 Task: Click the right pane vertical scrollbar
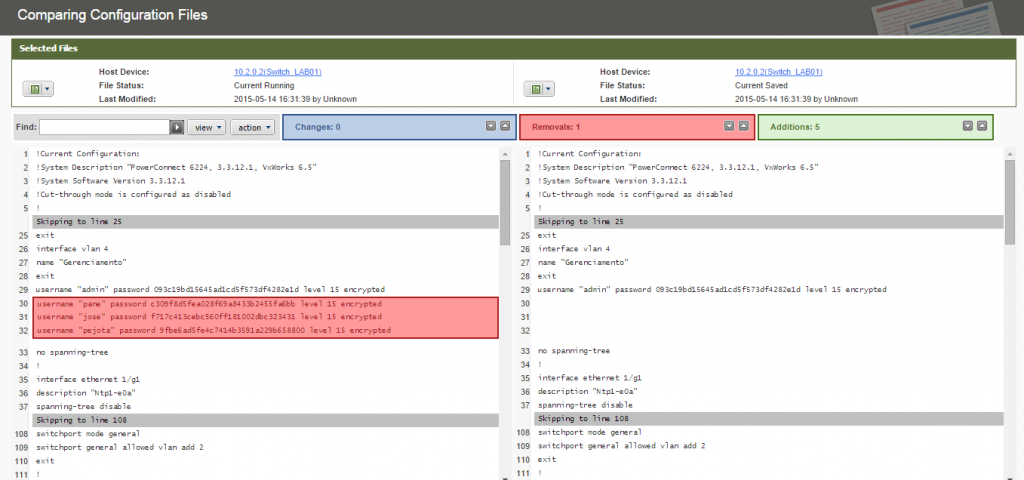coord(1010,200)
